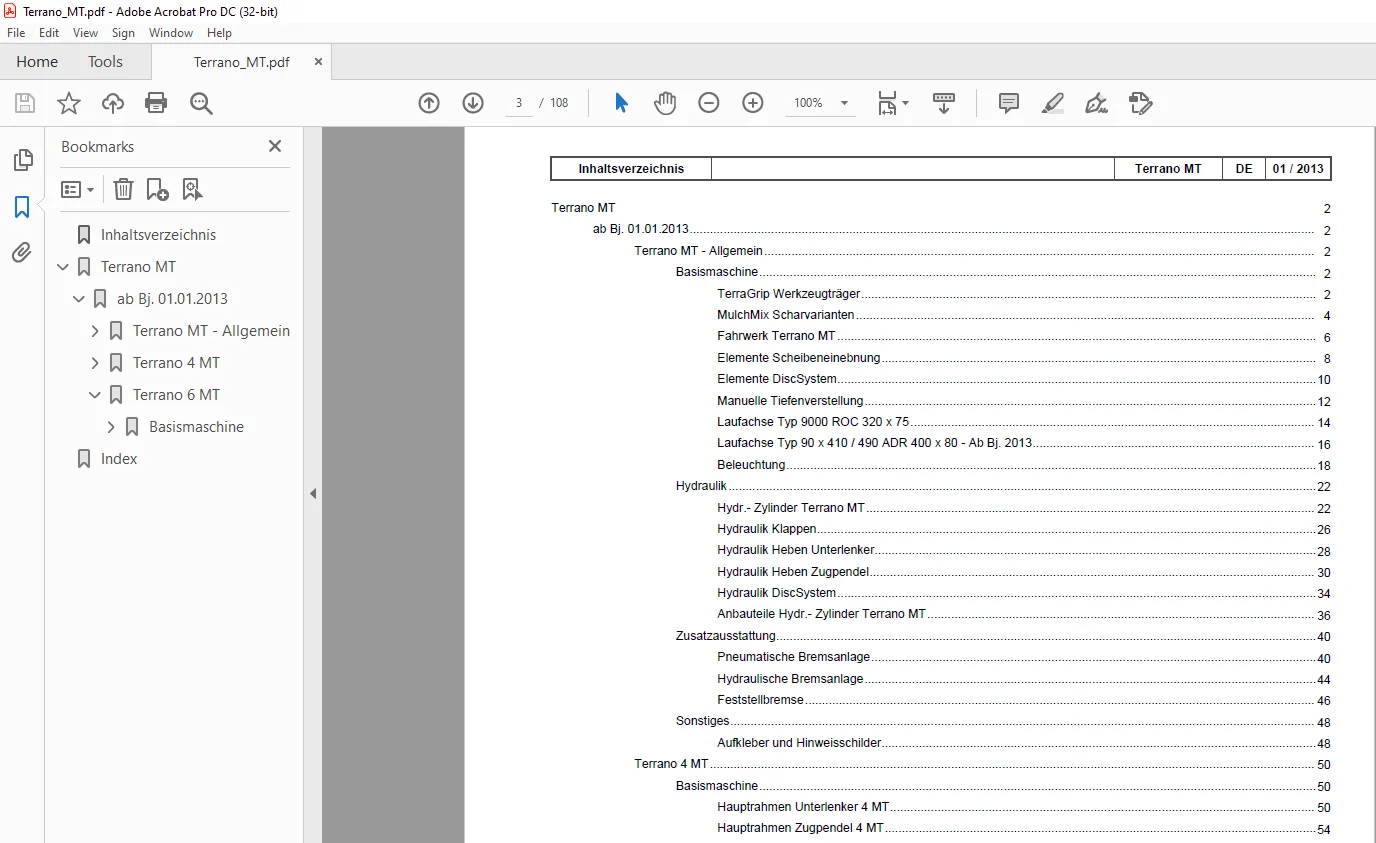Open the View menu

tap(85, 33)
